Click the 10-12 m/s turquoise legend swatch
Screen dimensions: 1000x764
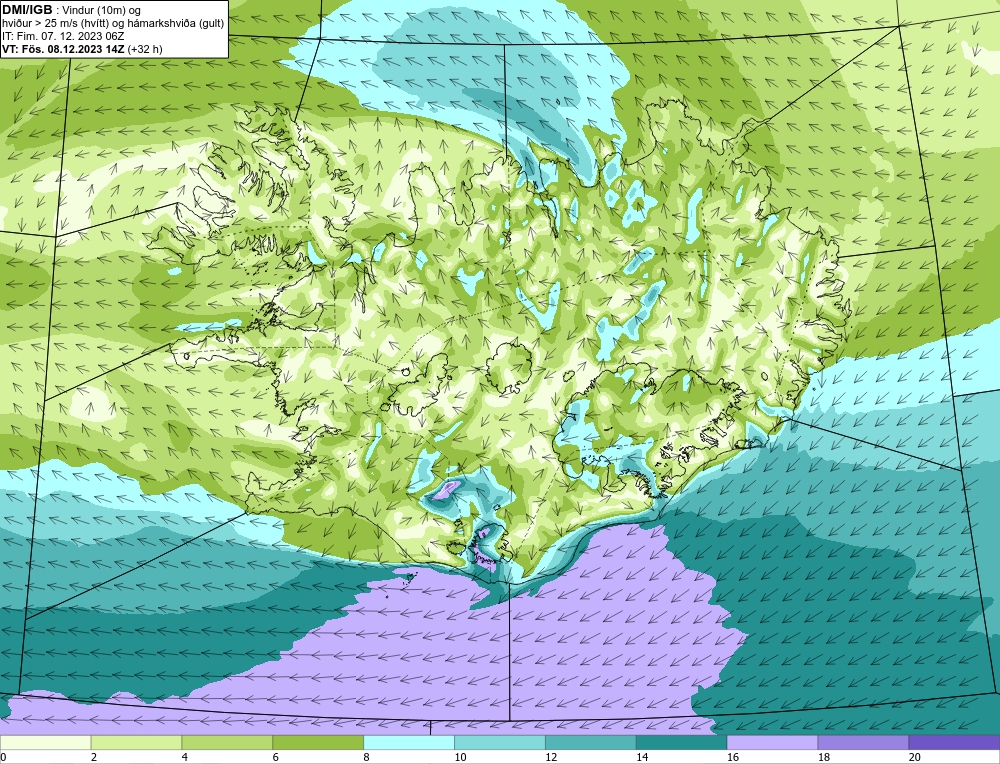click(x=499, y=742)
